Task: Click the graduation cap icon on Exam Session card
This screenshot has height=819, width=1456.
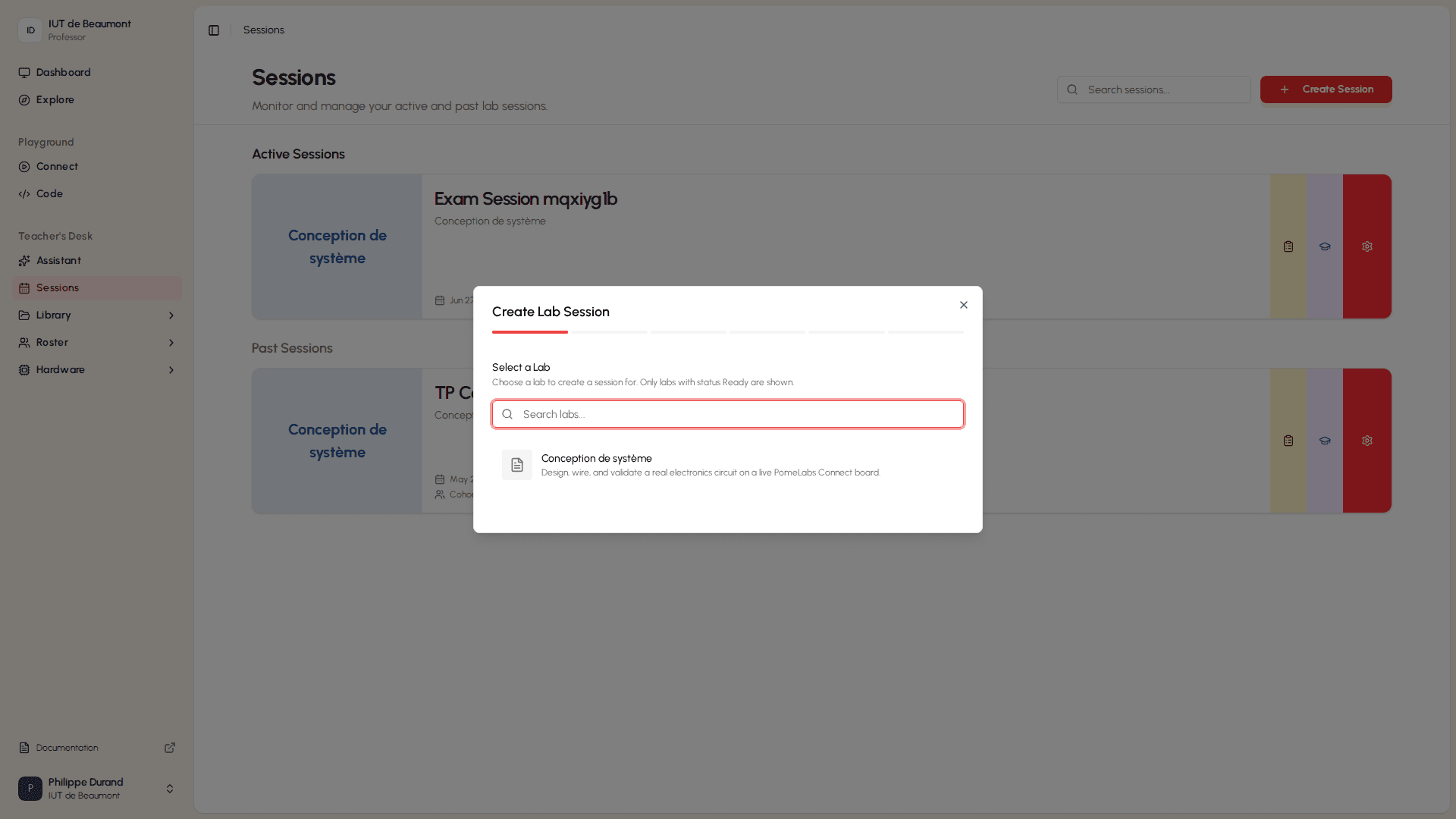Action: (x=1325, y=246)
